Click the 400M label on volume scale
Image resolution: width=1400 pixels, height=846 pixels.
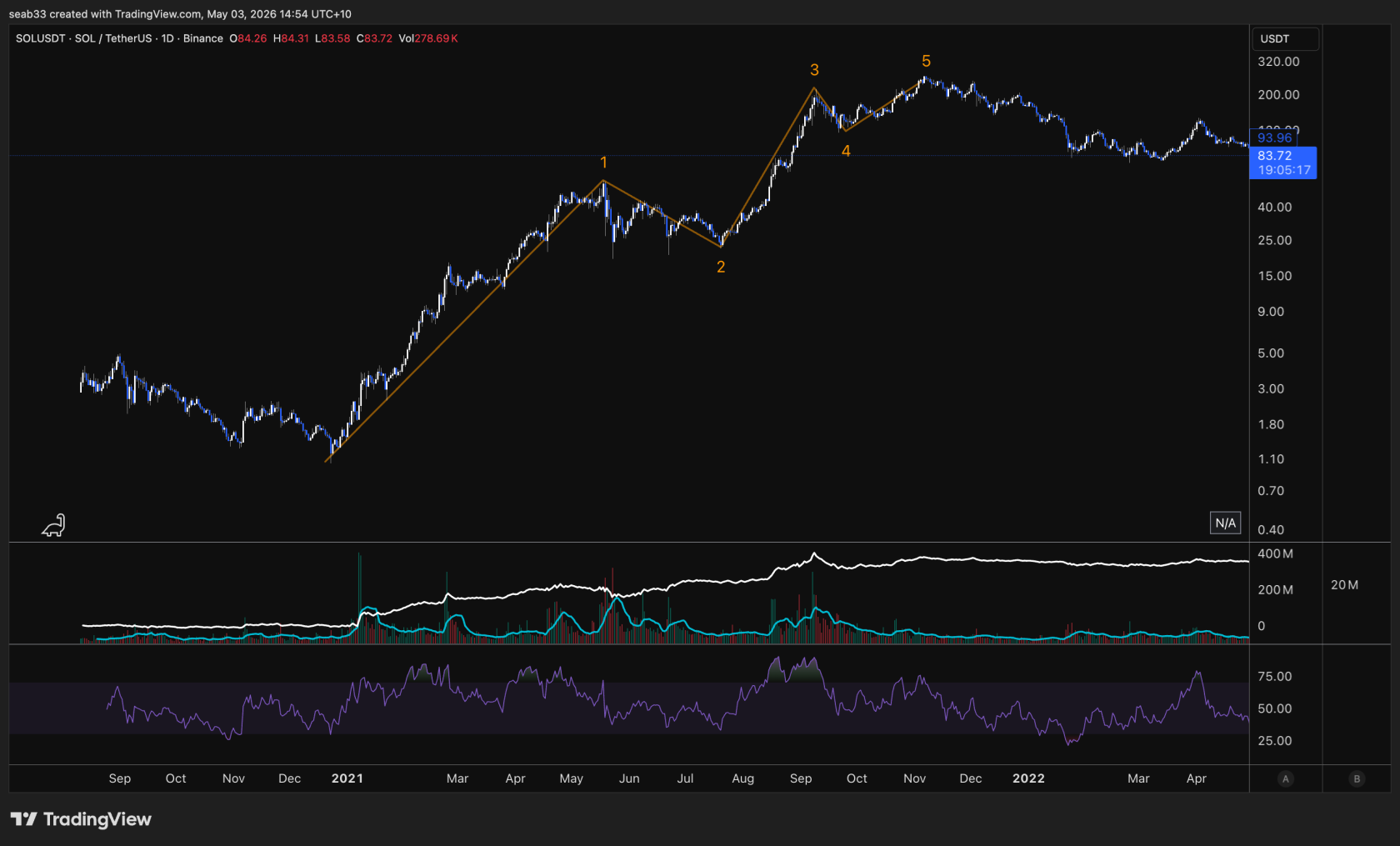click(1275, 554)
